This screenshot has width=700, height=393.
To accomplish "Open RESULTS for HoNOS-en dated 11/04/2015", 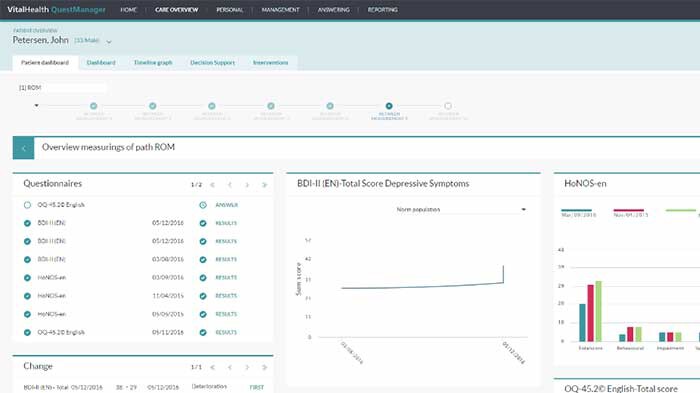I will click(226, 296).
